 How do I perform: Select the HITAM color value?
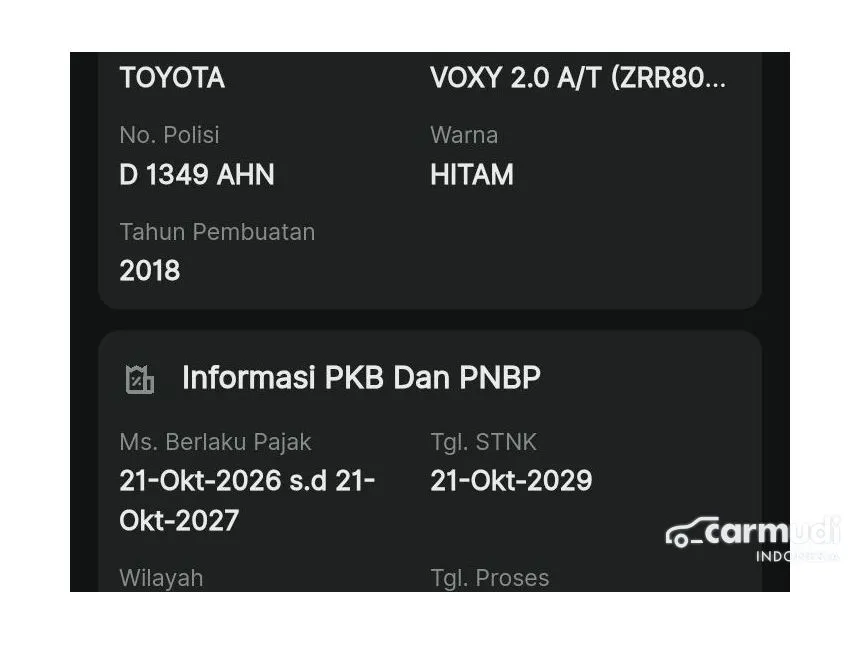[x=472, y=175]
